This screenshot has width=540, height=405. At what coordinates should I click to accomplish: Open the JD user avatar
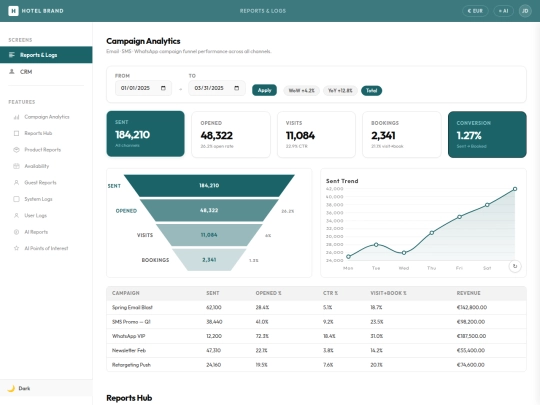(525, 11)
